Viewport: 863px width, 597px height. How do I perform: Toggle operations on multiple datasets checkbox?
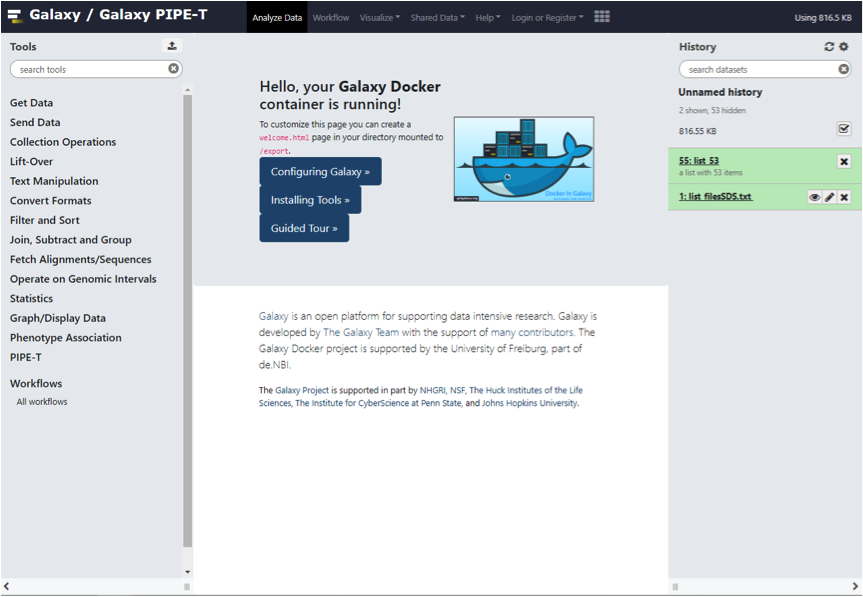point(844,129)
